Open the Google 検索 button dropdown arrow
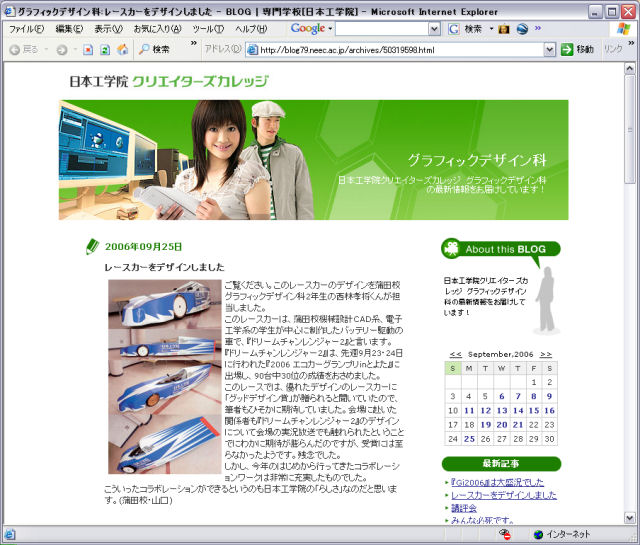Screen dimensions: 640x545 [x=491, y=29]
